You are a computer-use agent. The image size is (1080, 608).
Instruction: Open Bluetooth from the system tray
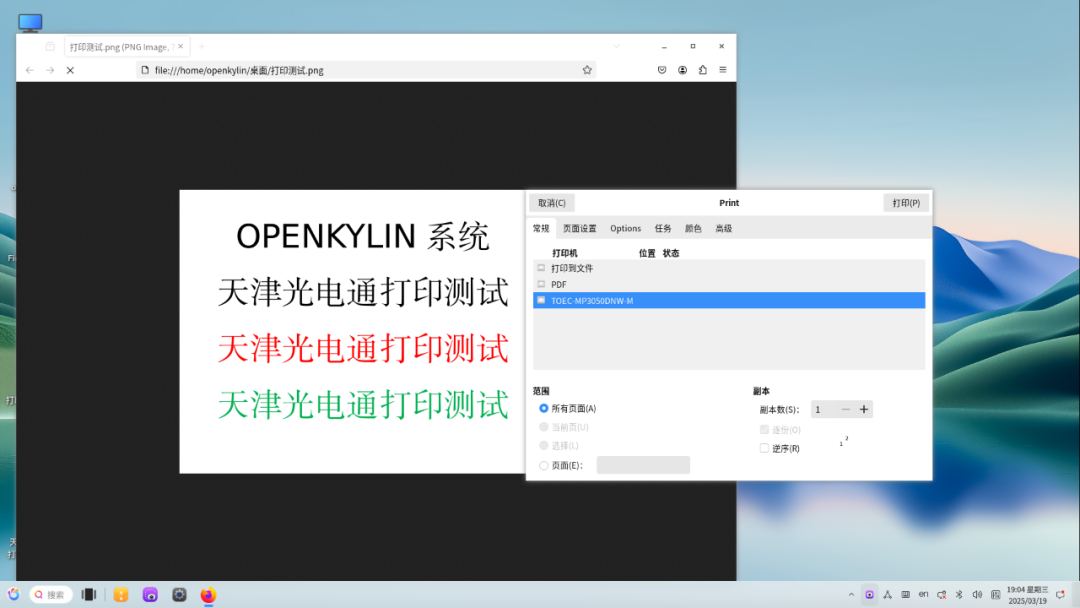[x=958, y=593]
